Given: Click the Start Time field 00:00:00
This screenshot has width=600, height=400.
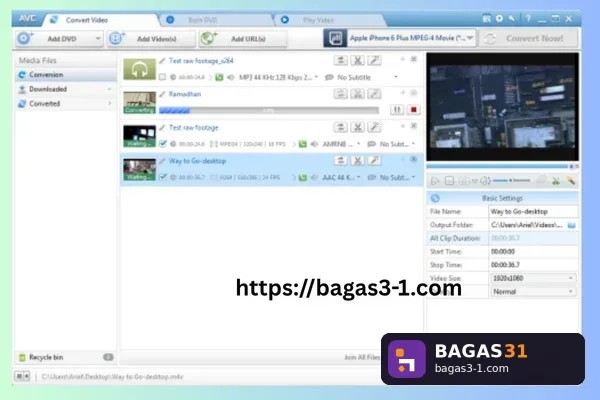Looking at the screenshot, I should click(x=533, y=251).
